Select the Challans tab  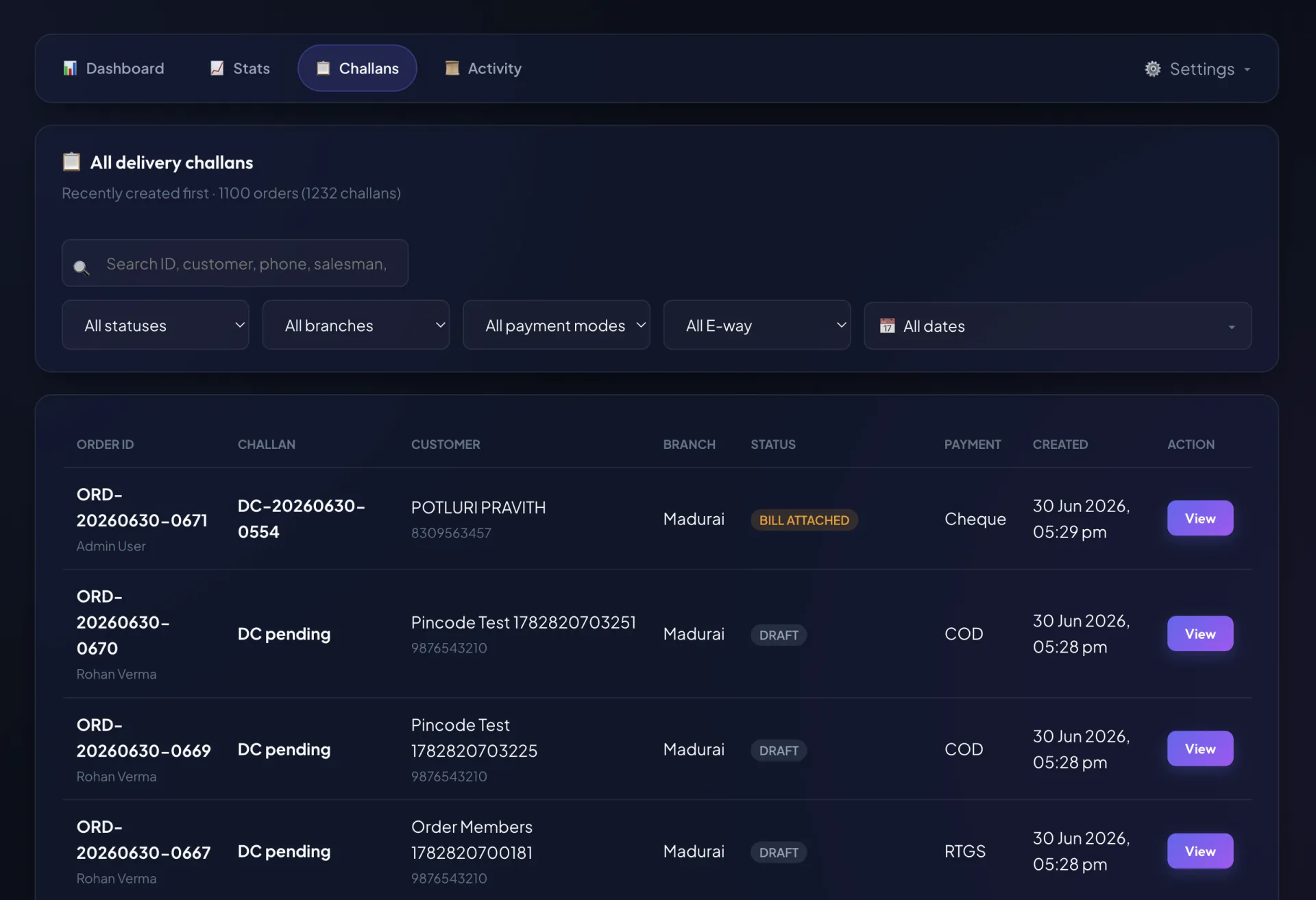tap(357, 68)
